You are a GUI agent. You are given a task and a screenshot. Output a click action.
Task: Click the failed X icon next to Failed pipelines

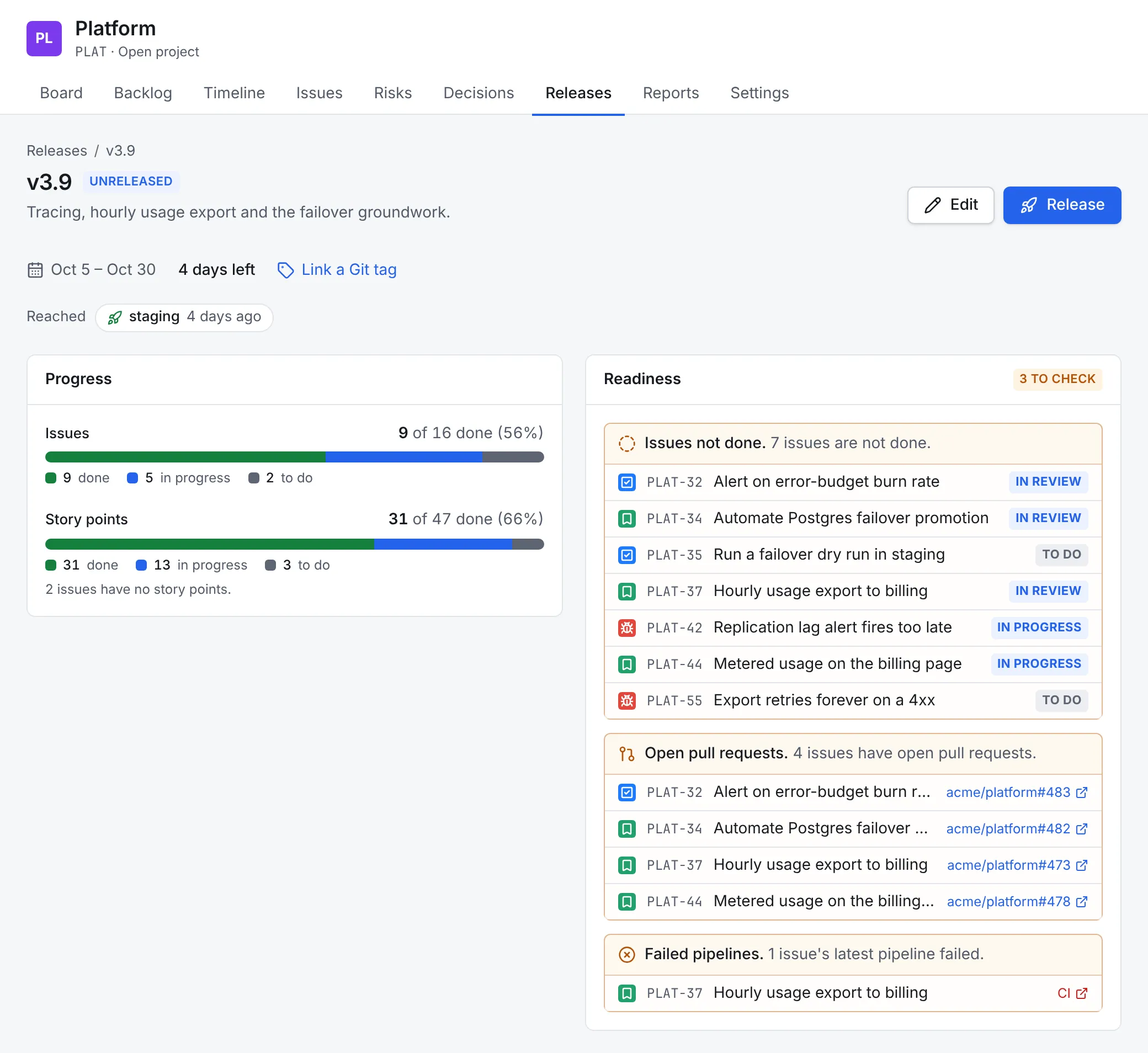(x=626, y=954)
